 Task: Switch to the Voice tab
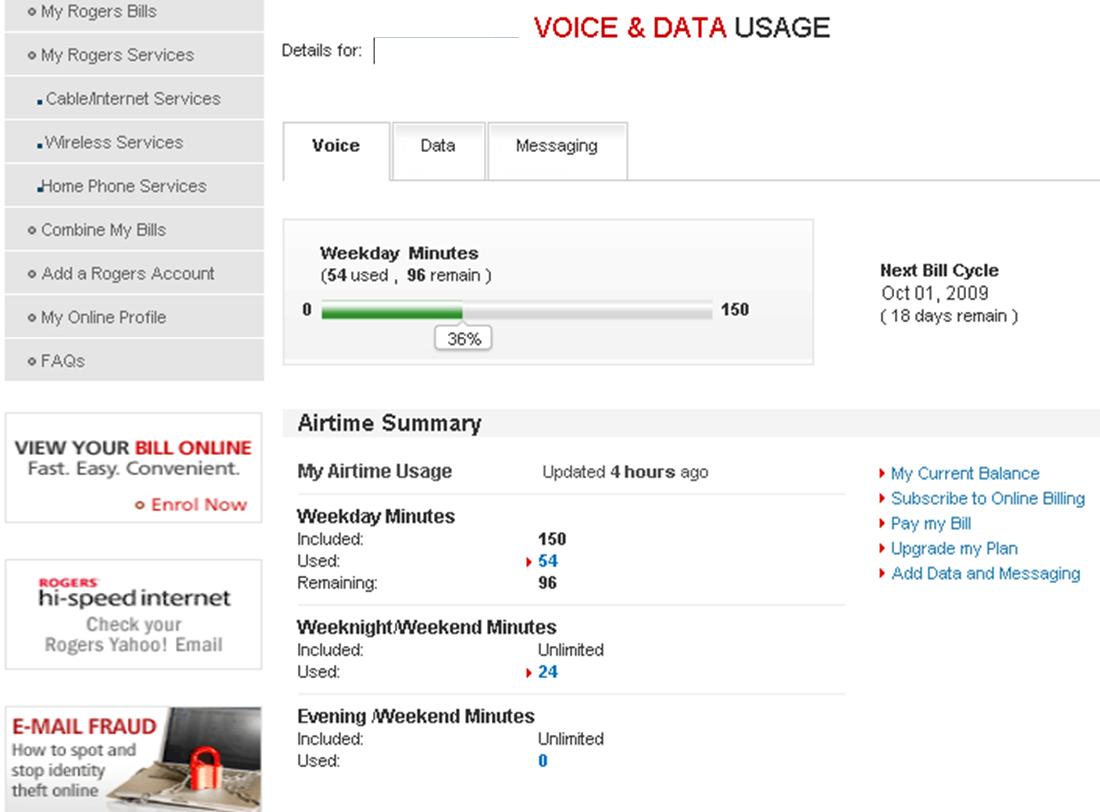coord(336,151)
